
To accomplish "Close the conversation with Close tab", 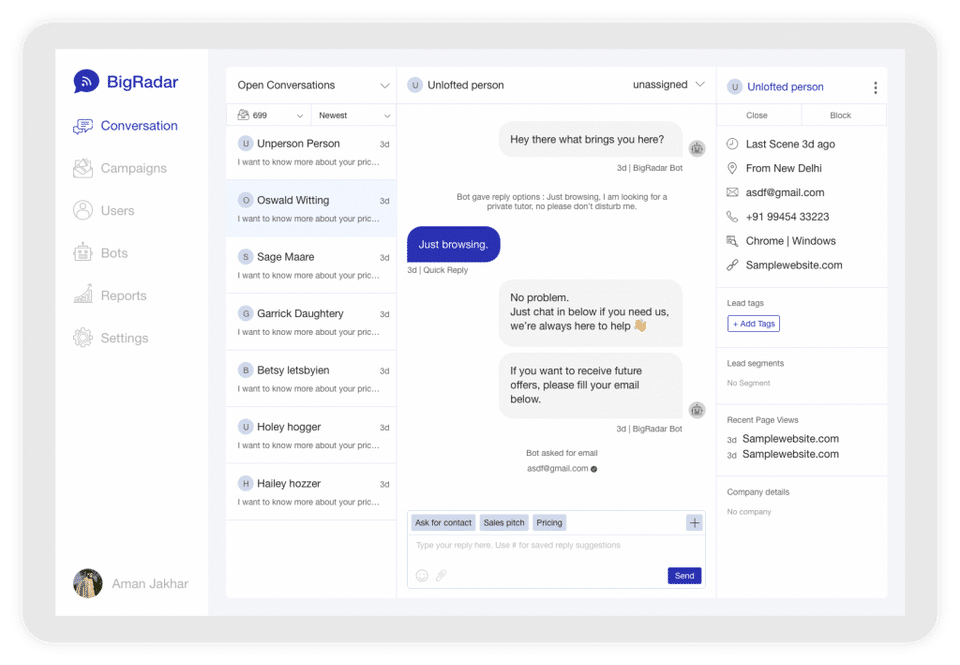I will [x=757, y=115].
